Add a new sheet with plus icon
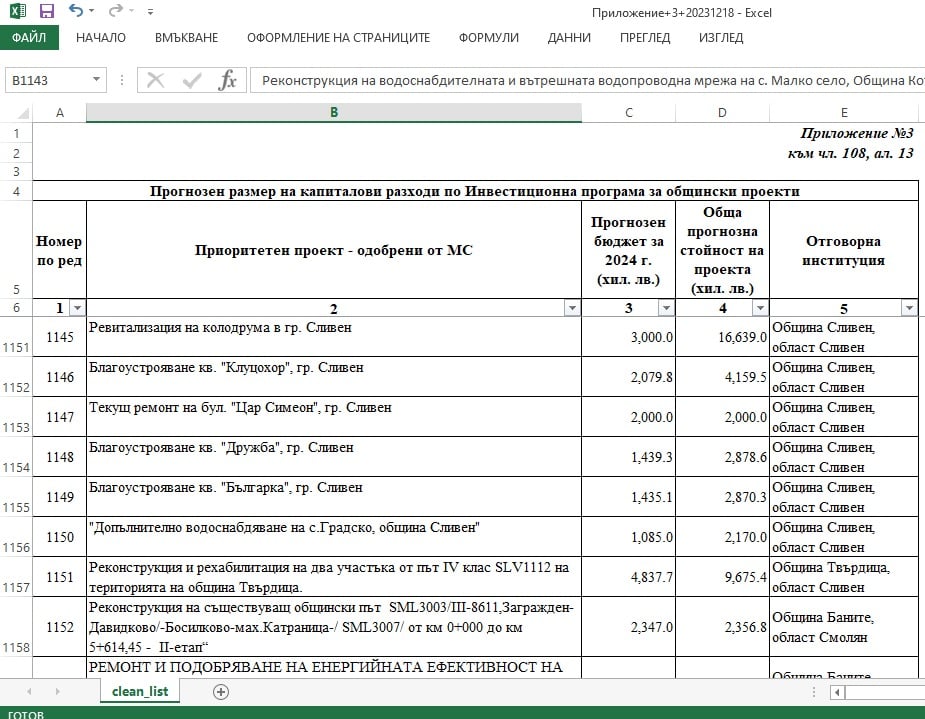Viewport: 925px width, 719px height. coord(221,691)
